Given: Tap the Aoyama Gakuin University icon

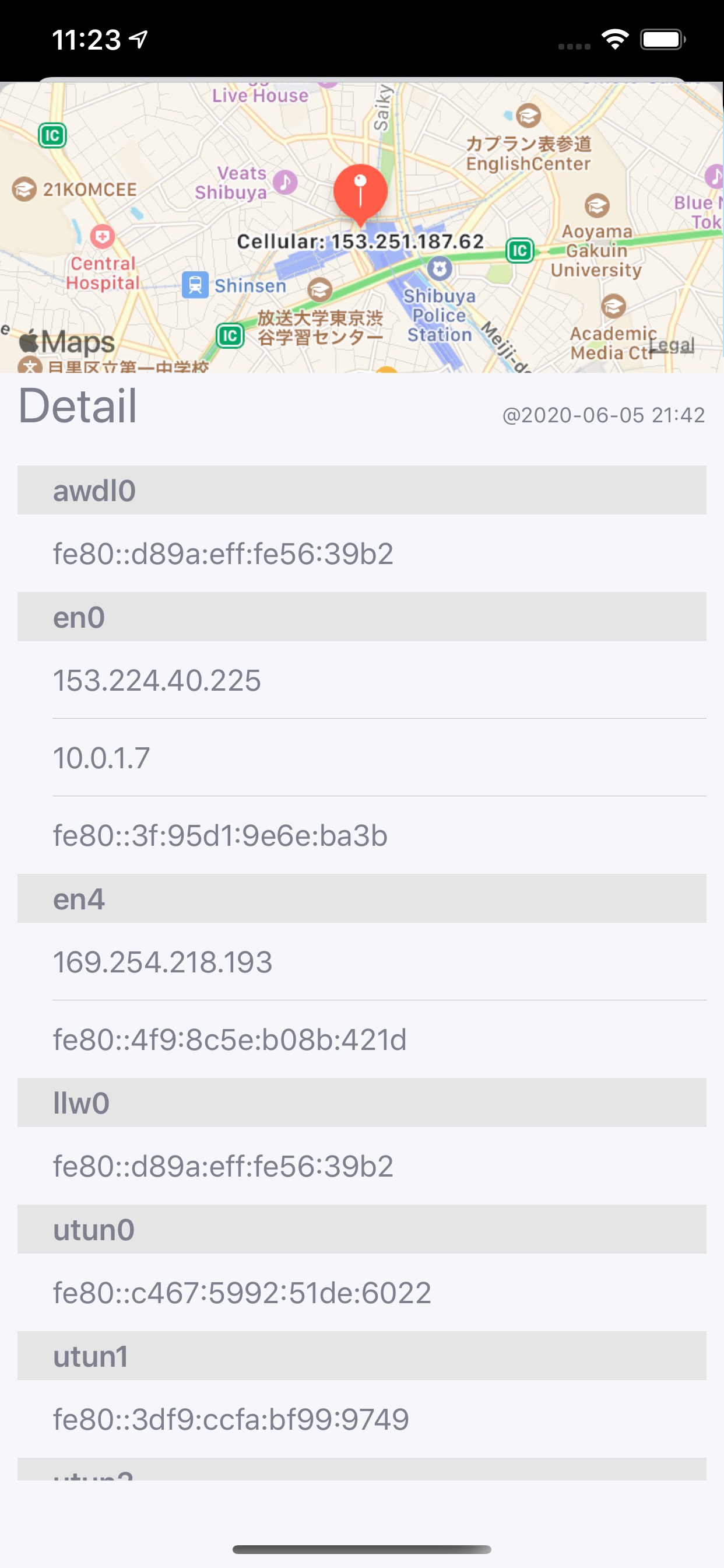Looking at the screenshot, I should point(597,206).
